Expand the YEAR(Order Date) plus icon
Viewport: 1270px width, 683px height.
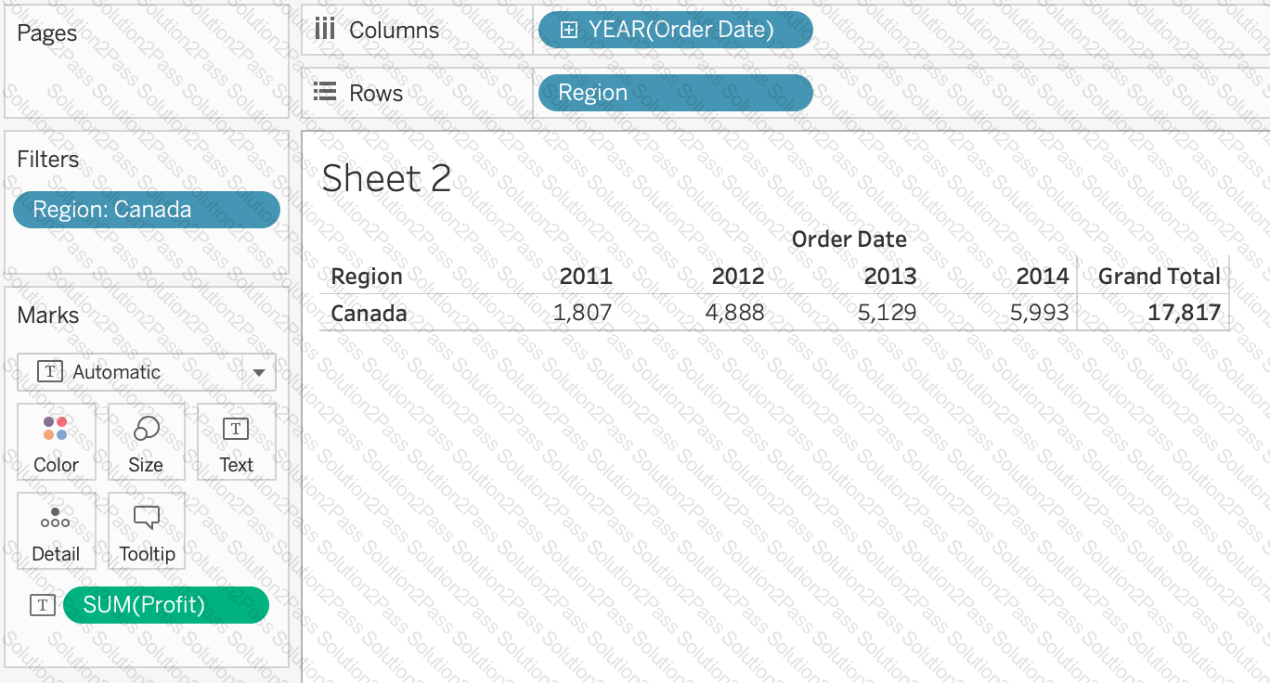[568, 30]
